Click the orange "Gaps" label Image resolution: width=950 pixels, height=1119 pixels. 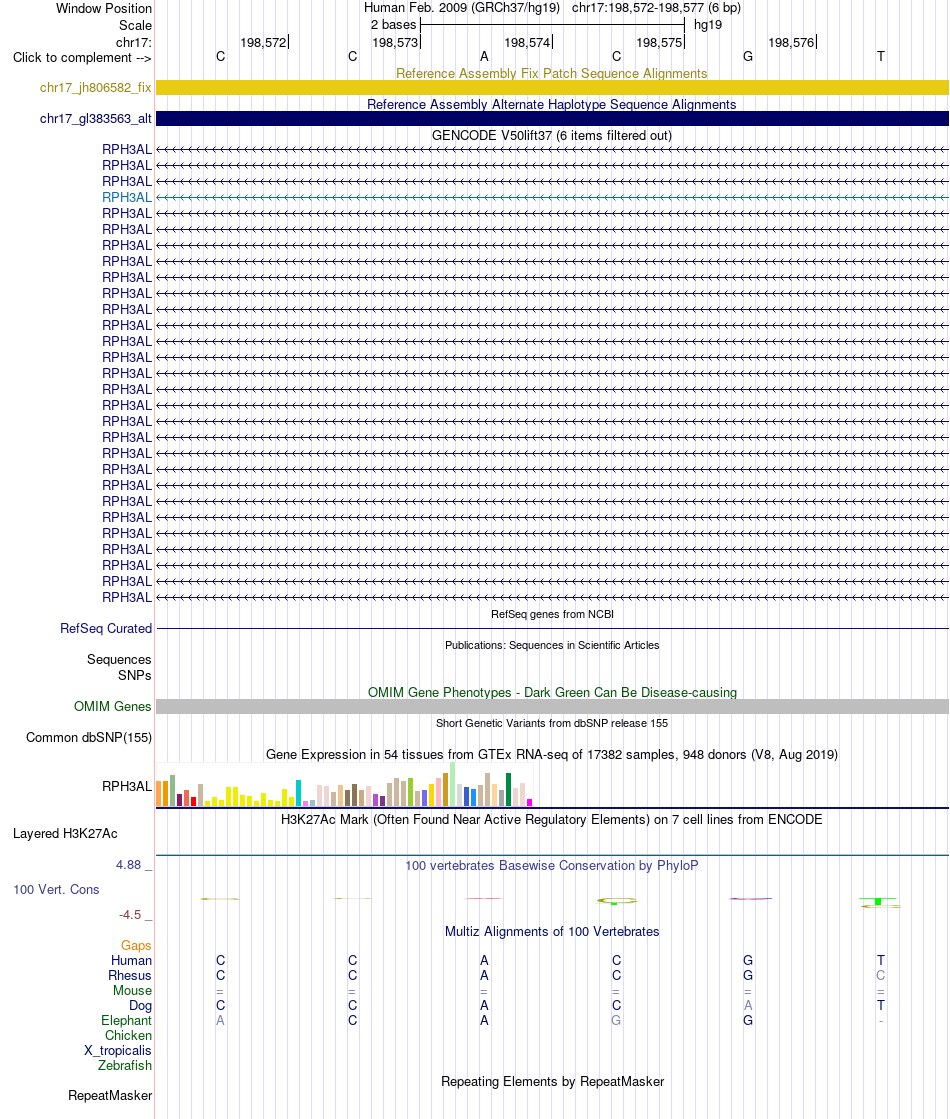point(136,945)
